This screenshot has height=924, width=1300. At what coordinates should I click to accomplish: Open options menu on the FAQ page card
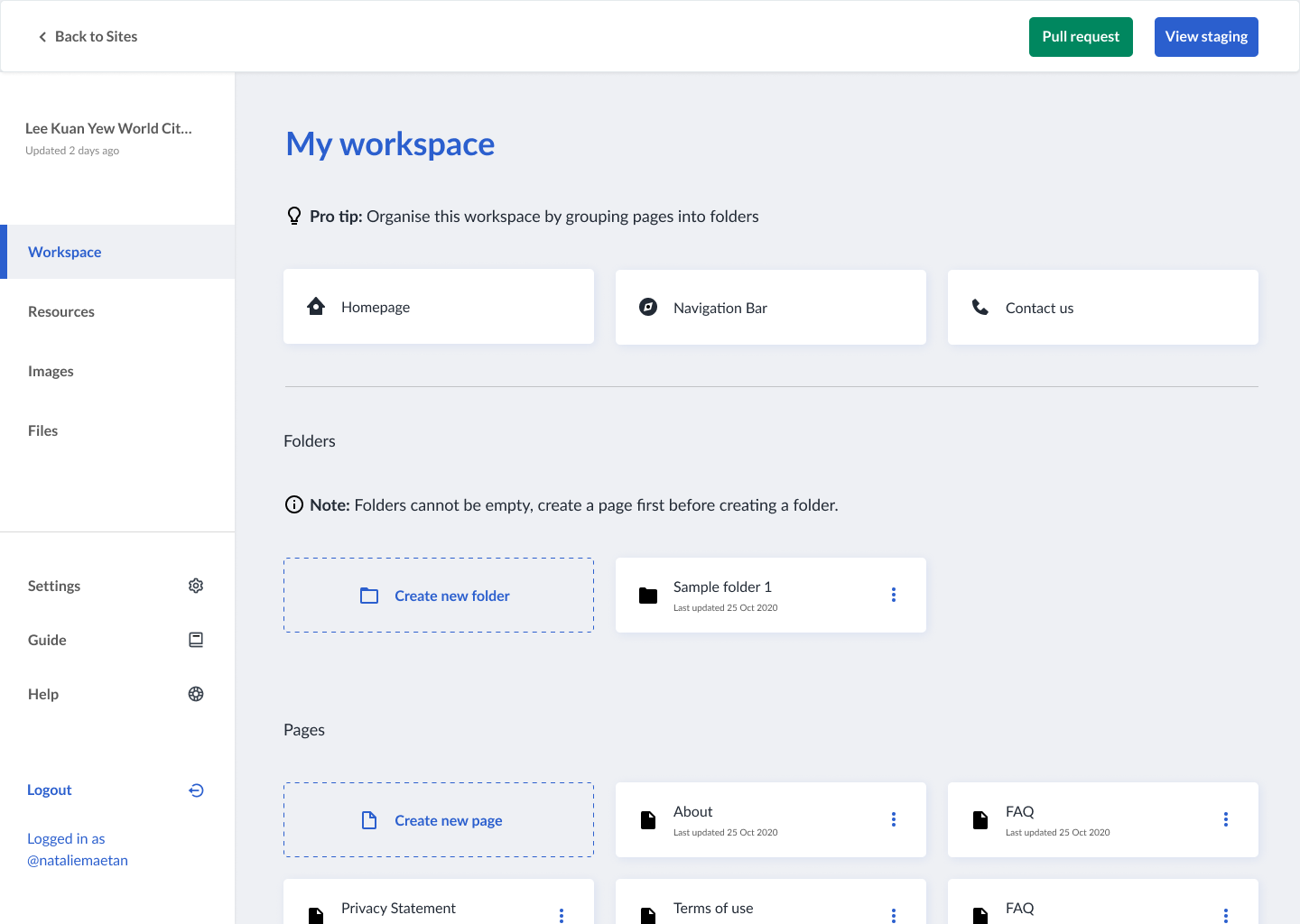click(x=1226, y=819)
